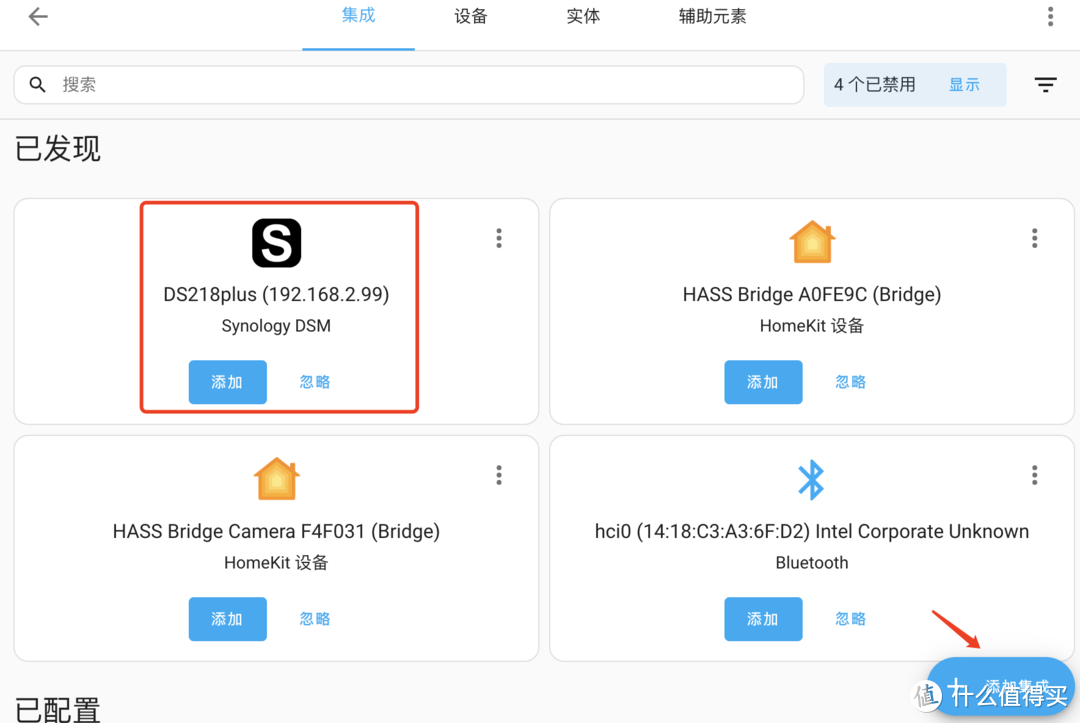Open options menu on the hci0 Bluetooth card
The width and height of the screenshot is (1080, 723).
(x=1034, y=475)
